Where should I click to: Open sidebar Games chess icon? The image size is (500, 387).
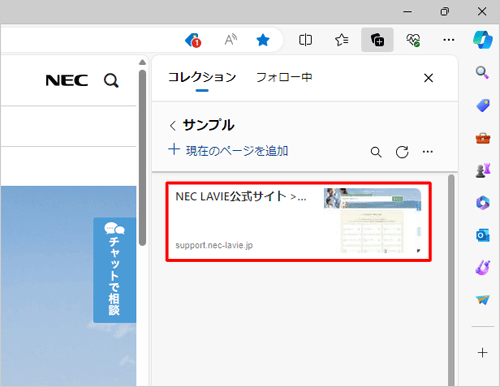(483, 170)
